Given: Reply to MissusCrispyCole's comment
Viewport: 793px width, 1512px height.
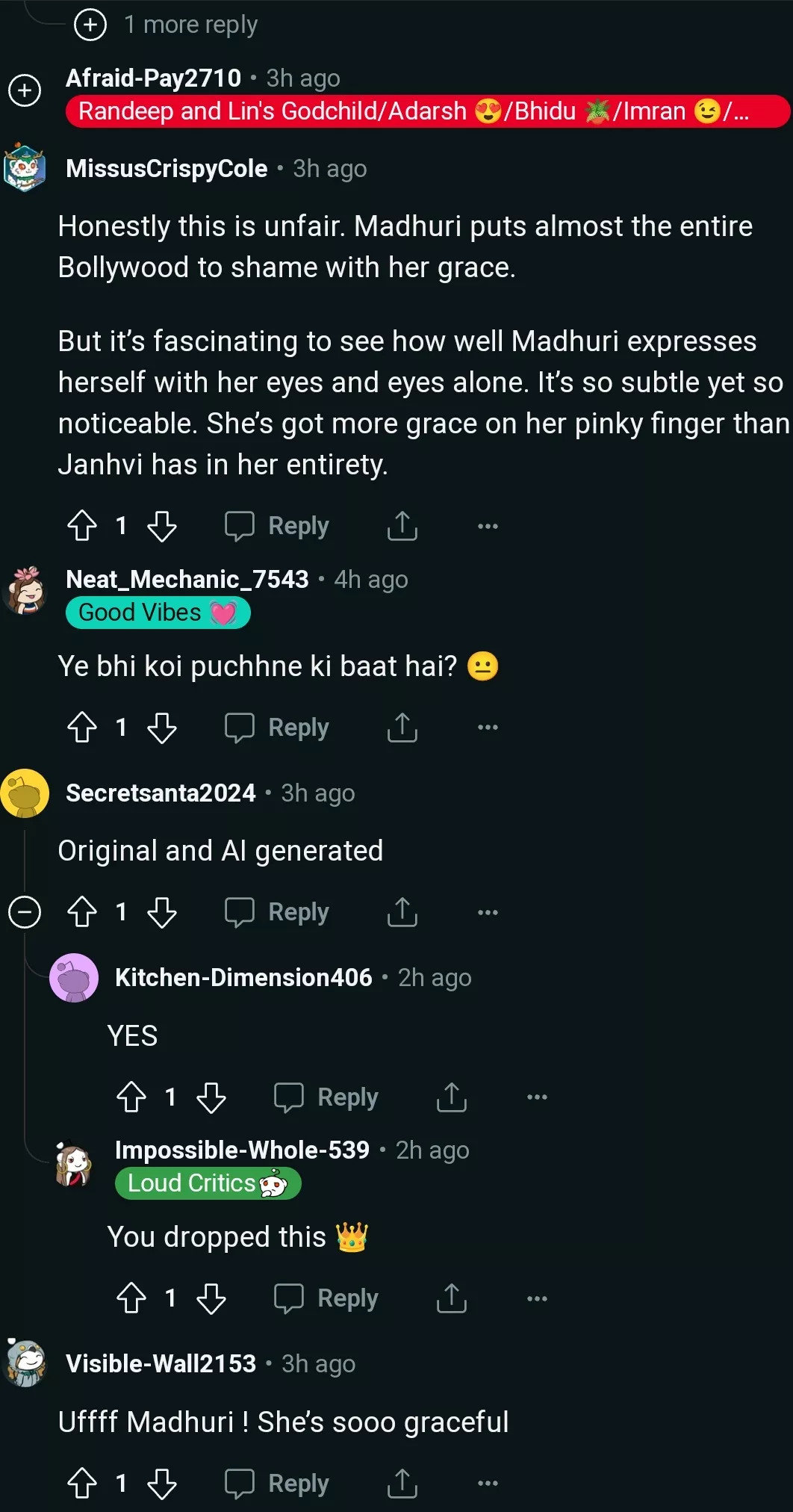Looking at the screenshot, I should tap(277, 526).
